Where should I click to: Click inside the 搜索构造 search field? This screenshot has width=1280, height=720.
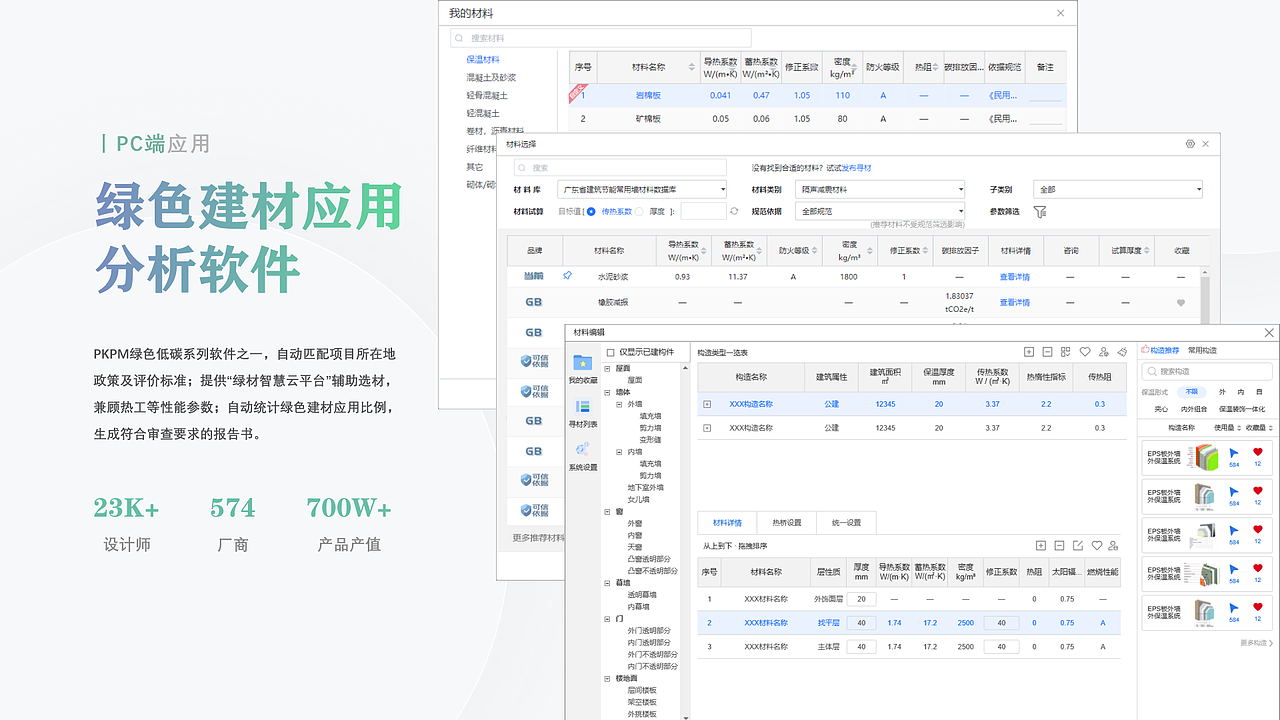[1206, 371]
